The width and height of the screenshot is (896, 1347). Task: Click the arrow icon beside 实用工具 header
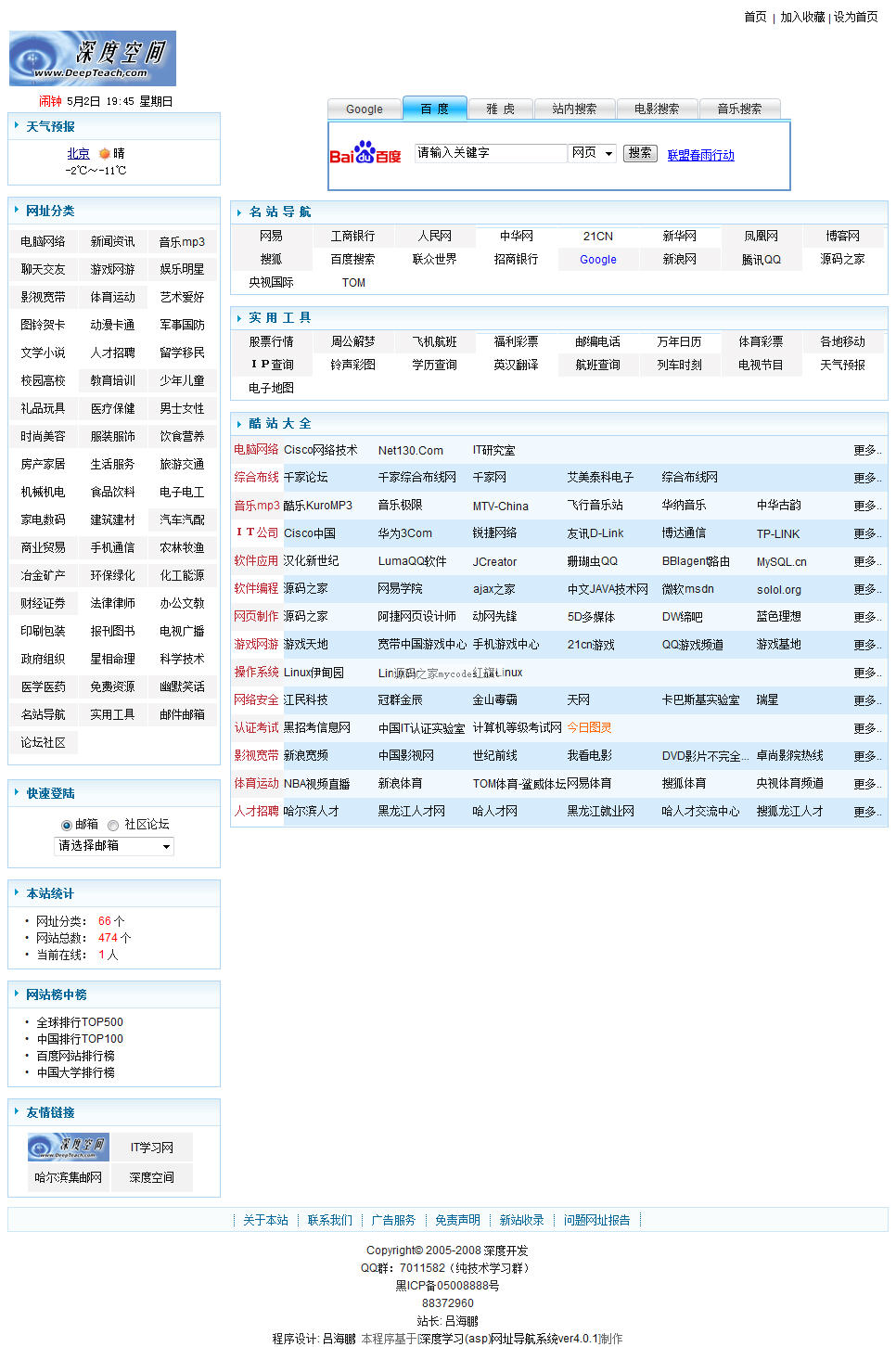[239, 317]
